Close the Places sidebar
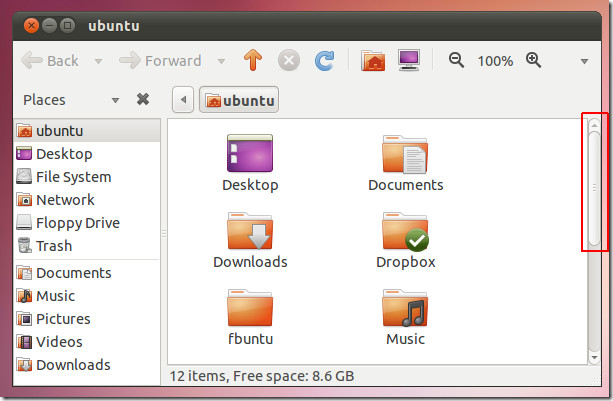 [143, 99]
